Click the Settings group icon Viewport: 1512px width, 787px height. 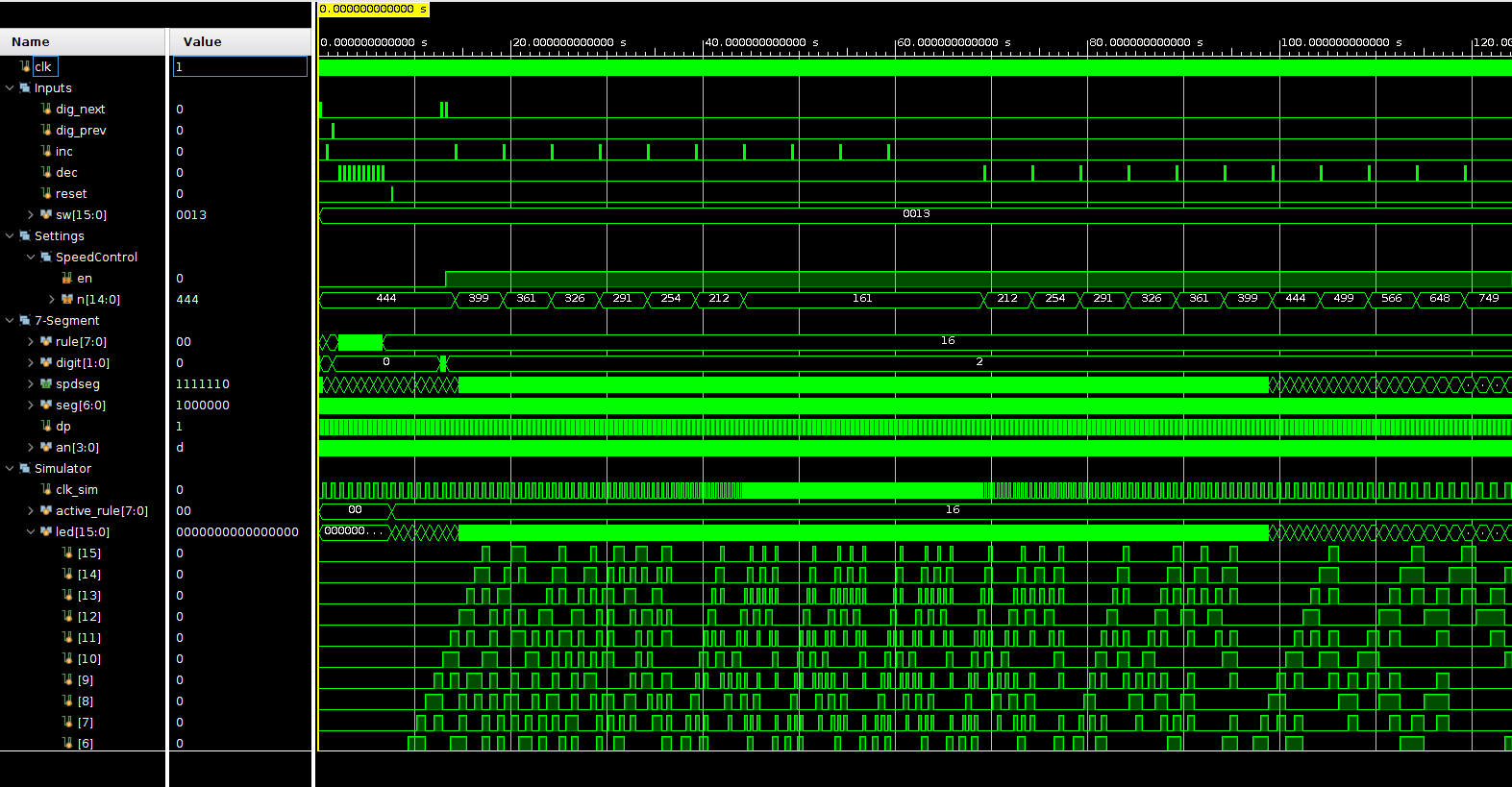tap(25, 235)
